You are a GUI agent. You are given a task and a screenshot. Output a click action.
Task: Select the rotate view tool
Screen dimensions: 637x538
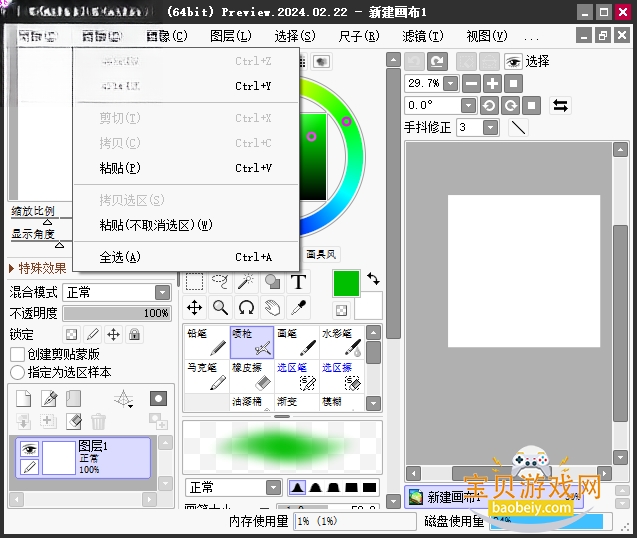pos(246,308)
